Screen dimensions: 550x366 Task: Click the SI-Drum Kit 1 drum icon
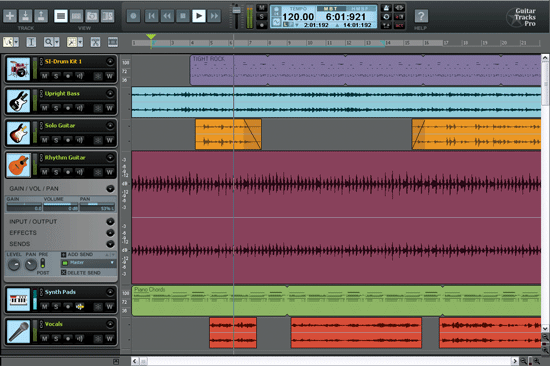(x=18, y=69)
